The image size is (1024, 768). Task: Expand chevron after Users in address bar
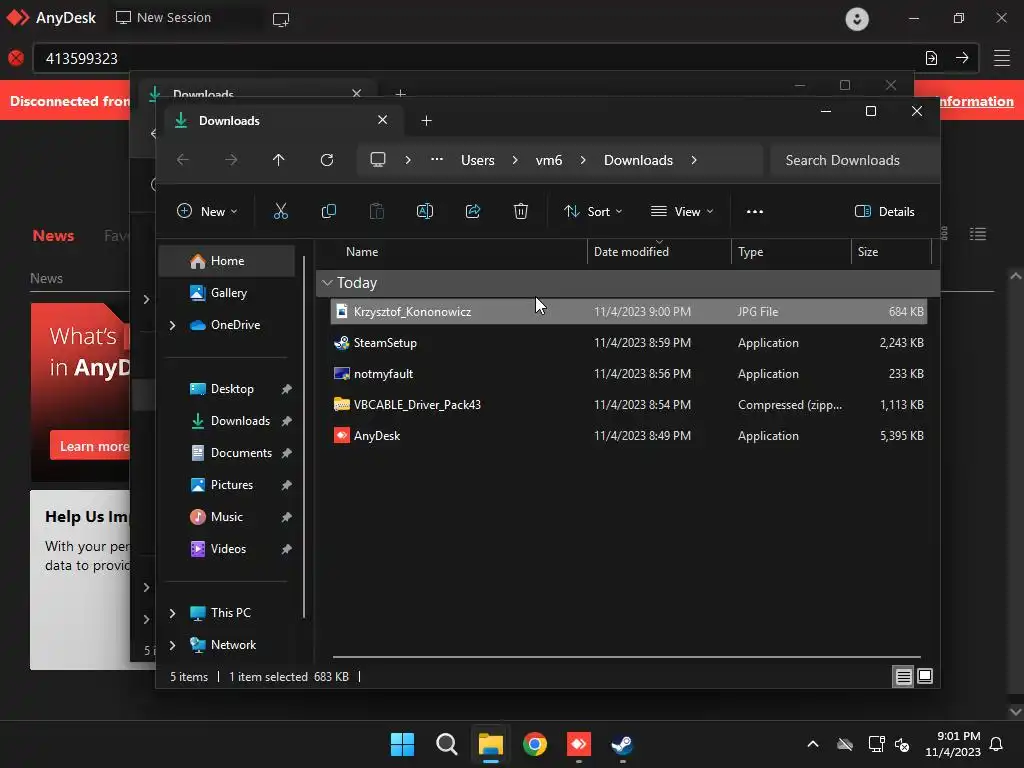pos(515,160)
